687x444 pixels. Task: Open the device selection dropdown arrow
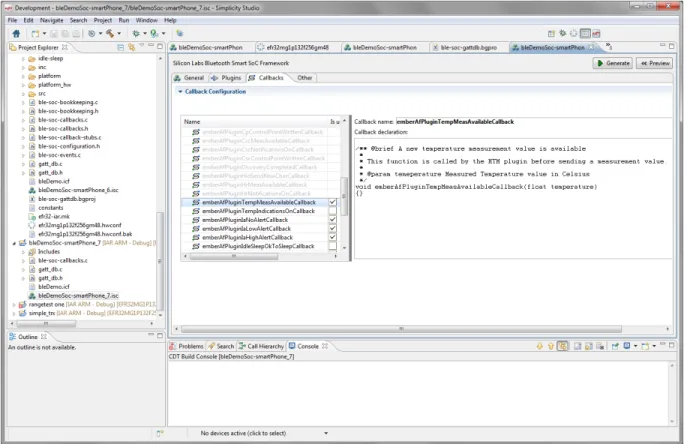coord(326,433)
